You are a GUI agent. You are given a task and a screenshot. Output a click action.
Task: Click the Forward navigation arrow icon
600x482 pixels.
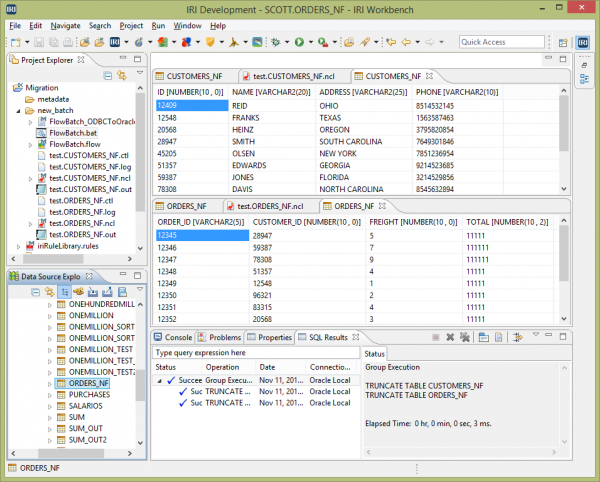click(x=430, y=42)
